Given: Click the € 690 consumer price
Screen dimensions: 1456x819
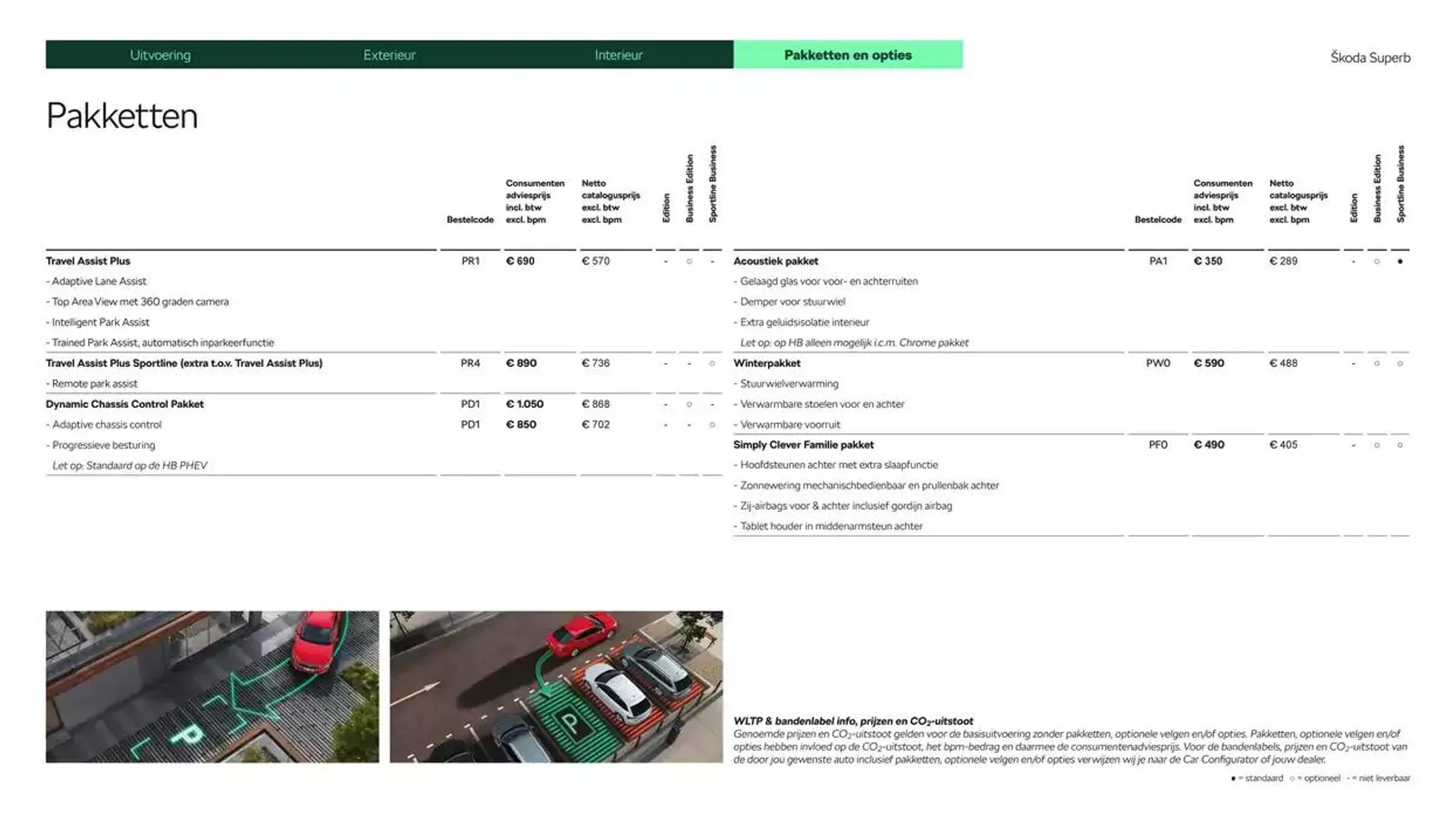Looking at the screenshot, I should click(x=520, y=261).
